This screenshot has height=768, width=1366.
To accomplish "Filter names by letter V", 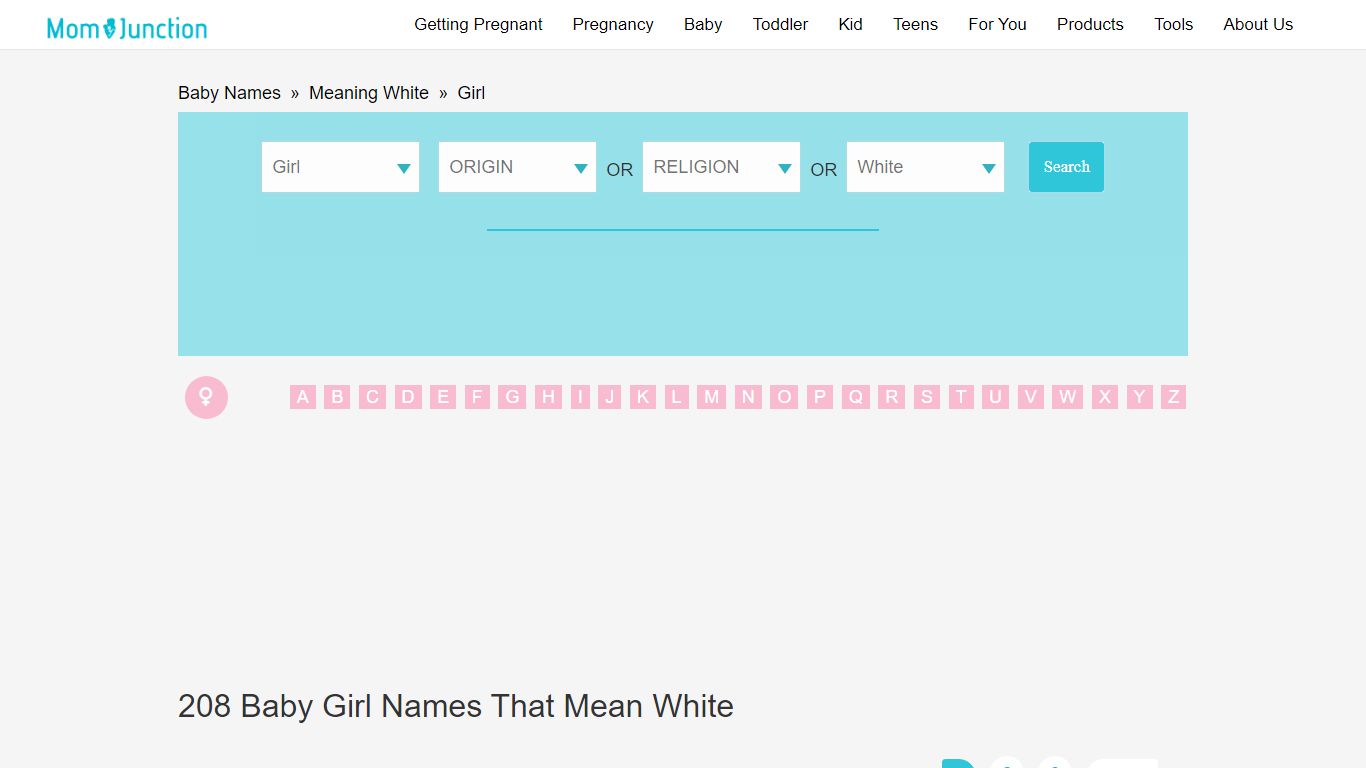I will pos(1031,397).
